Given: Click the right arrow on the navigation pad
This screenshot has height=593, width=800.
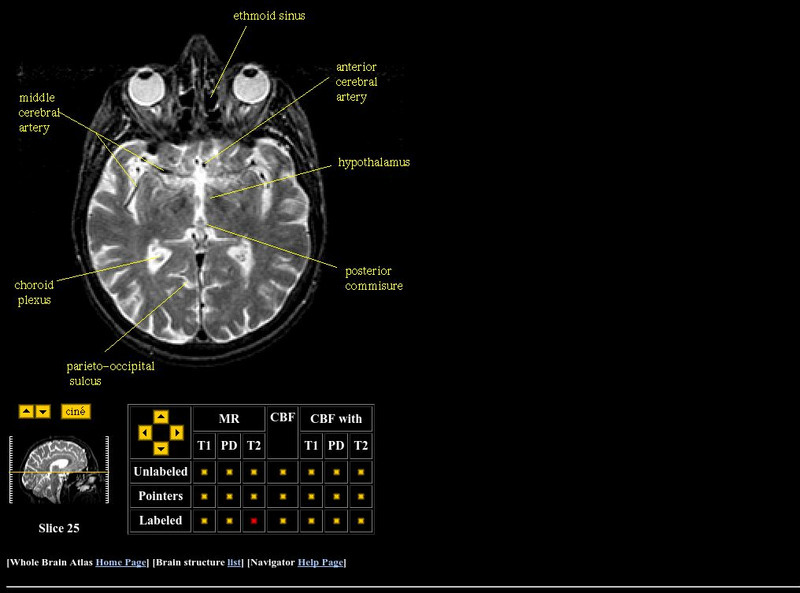Looking at the screenshot, I should point(176,433).
